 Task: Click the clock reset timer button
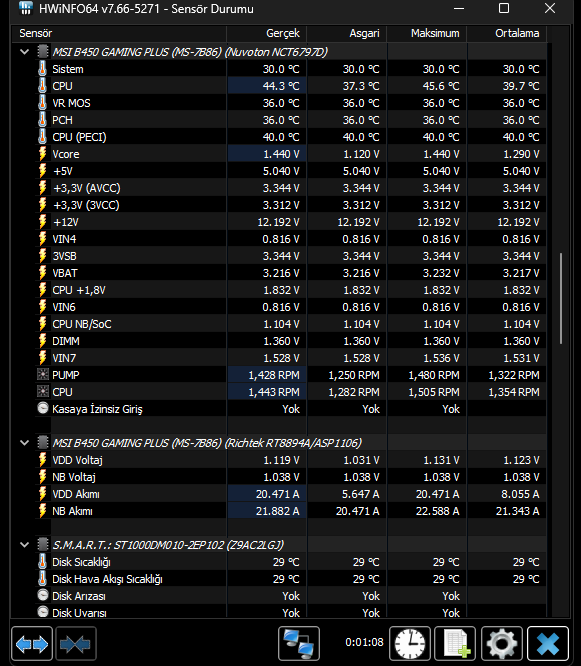410,643
